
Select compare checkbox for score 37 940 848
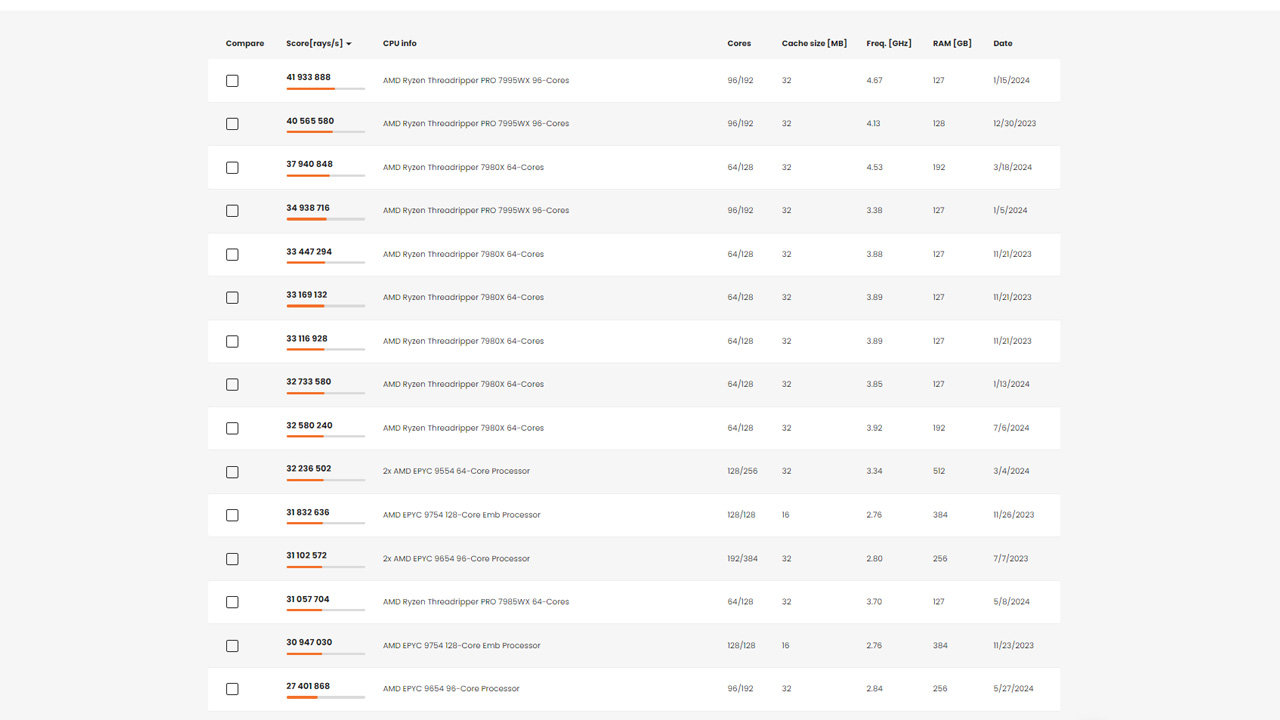click(x=232, y=168)
